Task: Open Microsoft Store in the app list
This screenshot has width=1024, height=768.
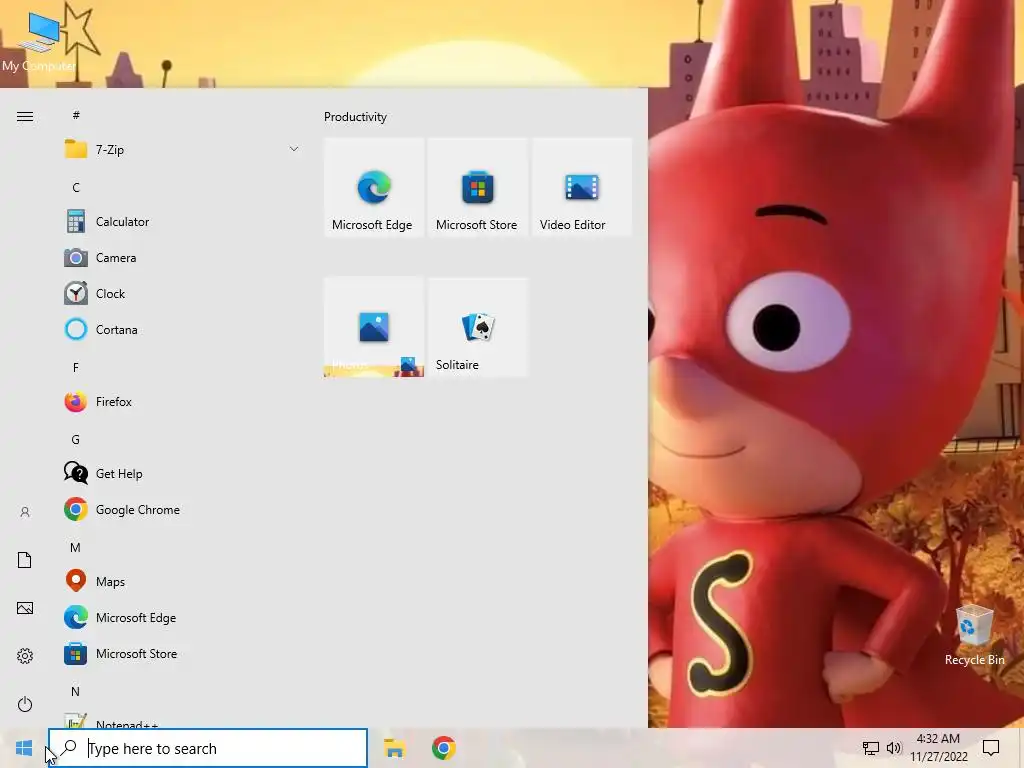Action: [182, 653]
